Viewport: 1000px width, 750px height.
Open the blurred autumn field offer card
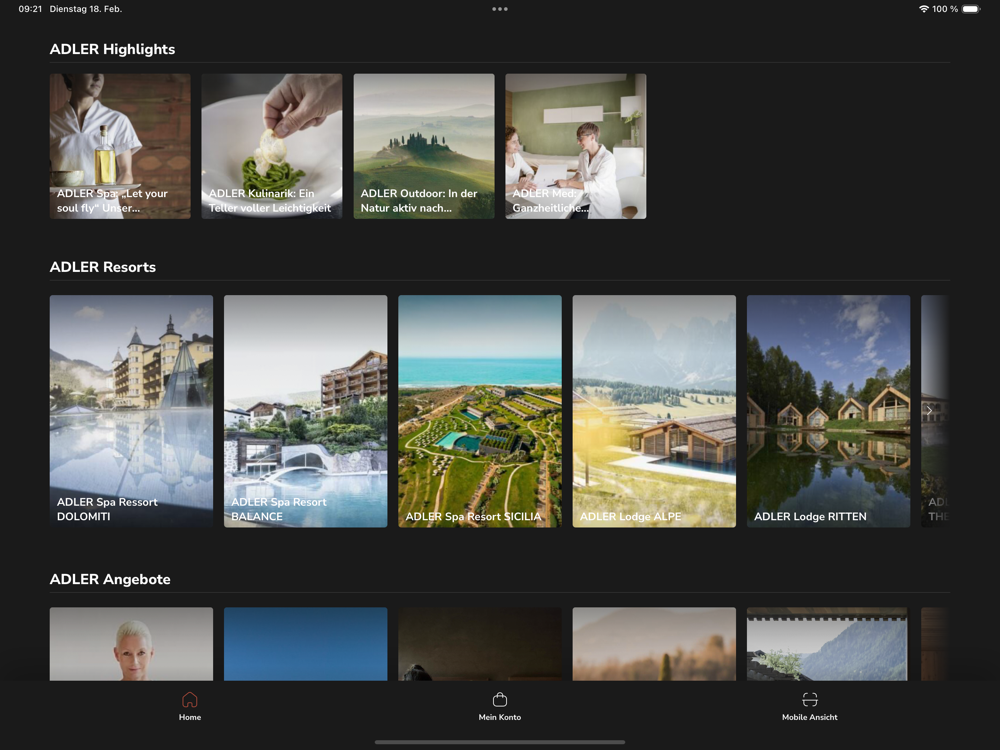654,643
